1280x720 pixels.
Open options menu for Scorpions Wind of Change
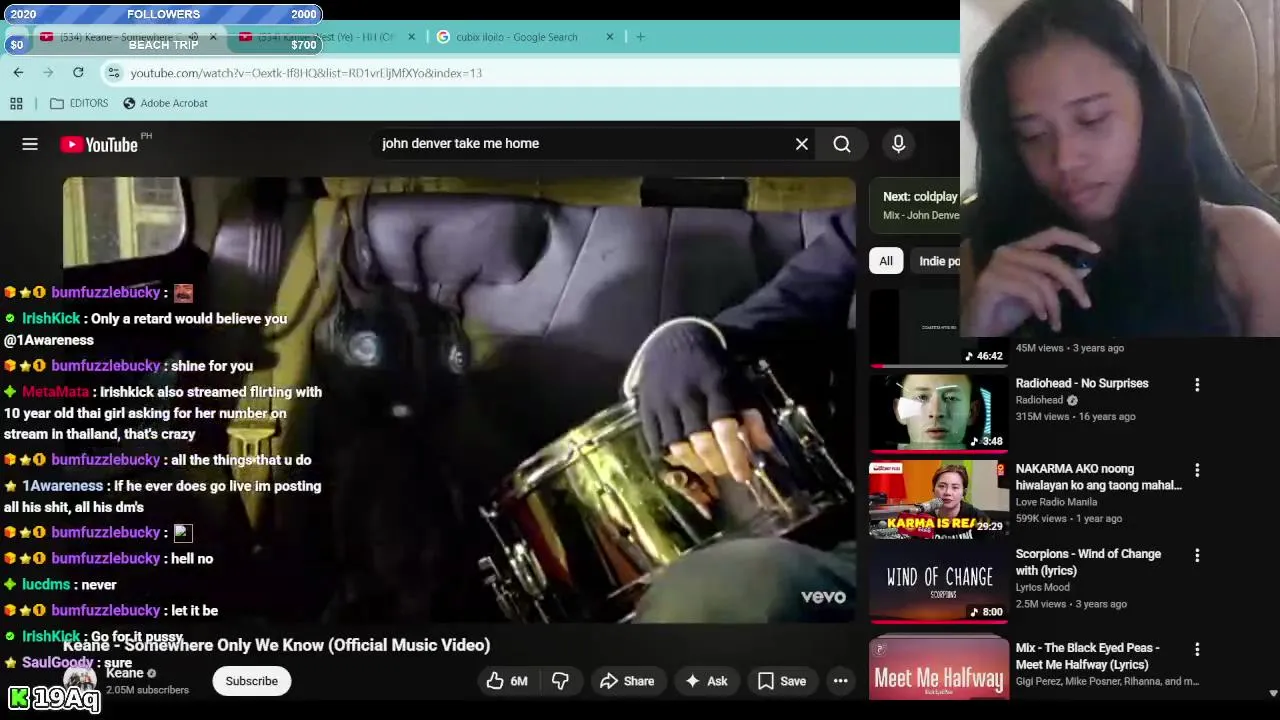(1197, 555)
